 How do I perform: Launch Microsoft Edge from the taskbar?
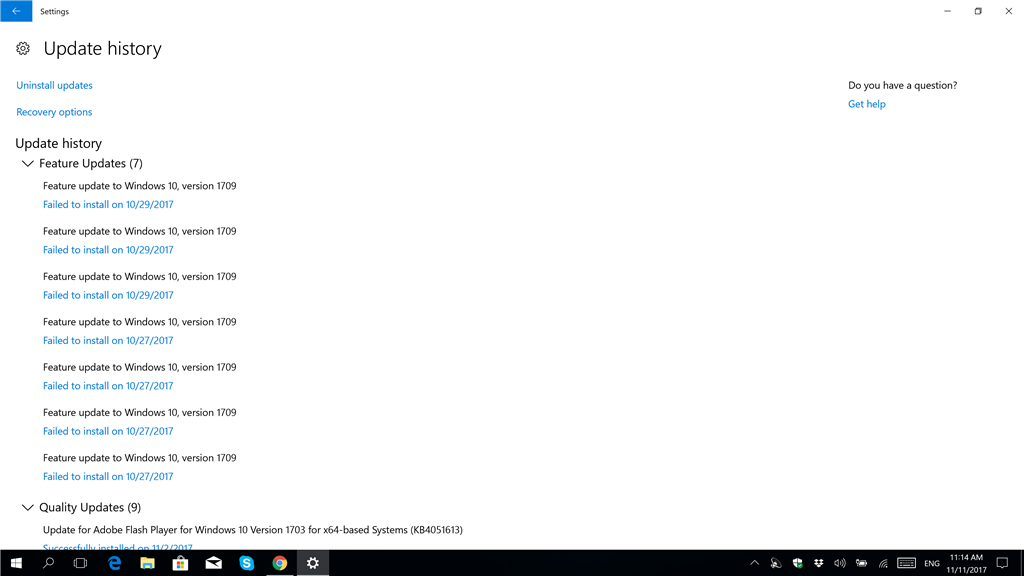[114, 563]
